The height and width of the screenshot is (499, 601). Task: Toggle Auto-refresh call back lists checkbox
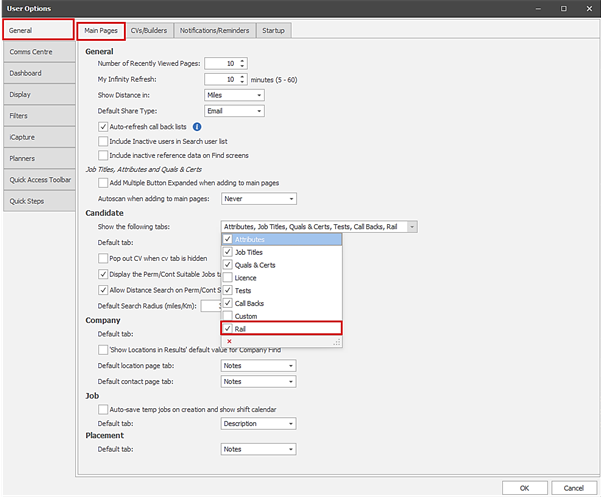tap(103, 127)
